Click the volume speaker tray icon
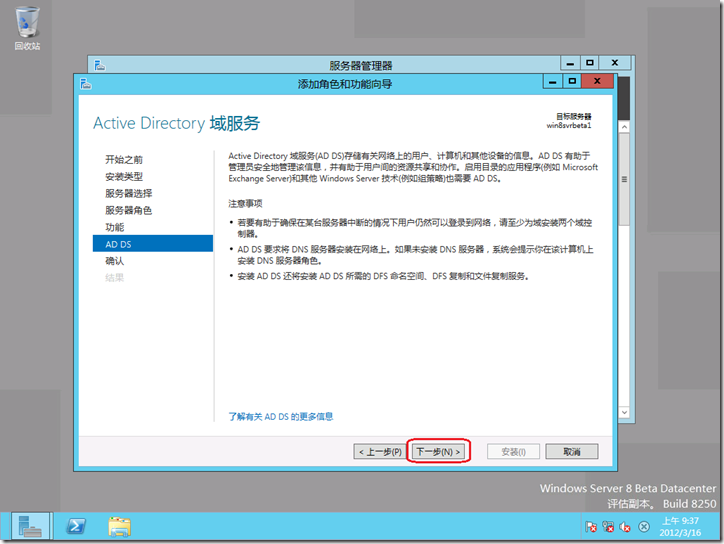The width and height of the screenshot is (724, 544). click(625, 527)
